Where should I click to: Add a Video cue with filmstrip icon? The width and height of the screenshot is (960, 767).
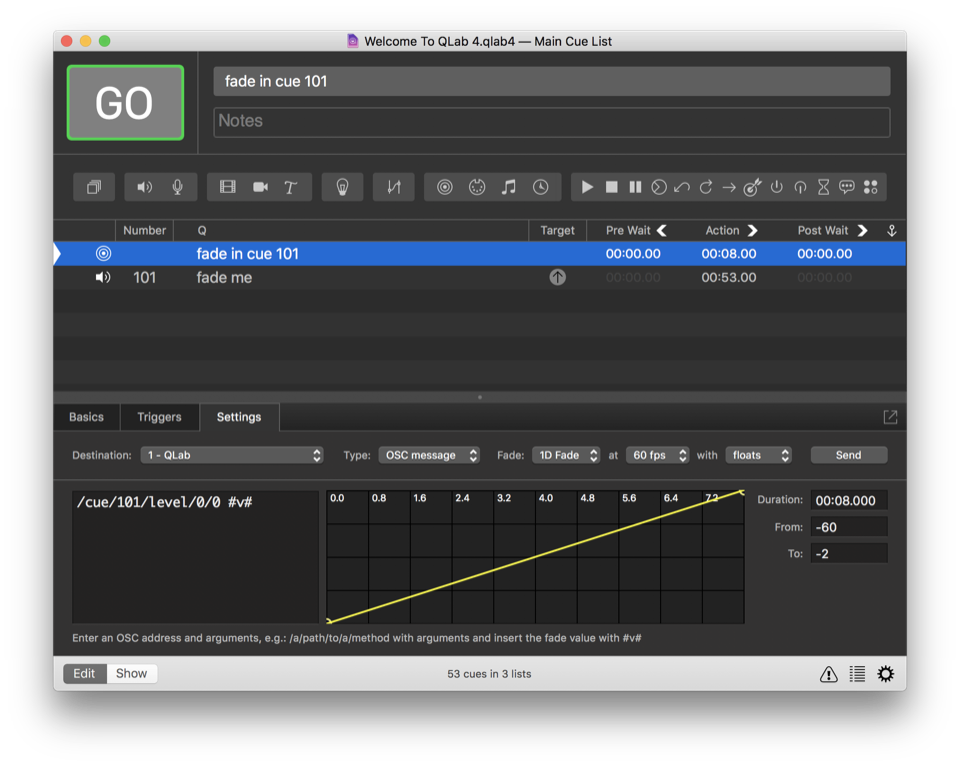pos(228,187)
